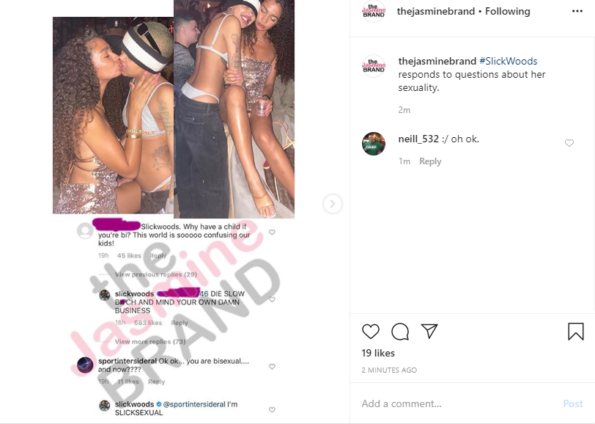The image size is (595, 424).
Task: Click the kissing photo in the post
Action: 113,115
